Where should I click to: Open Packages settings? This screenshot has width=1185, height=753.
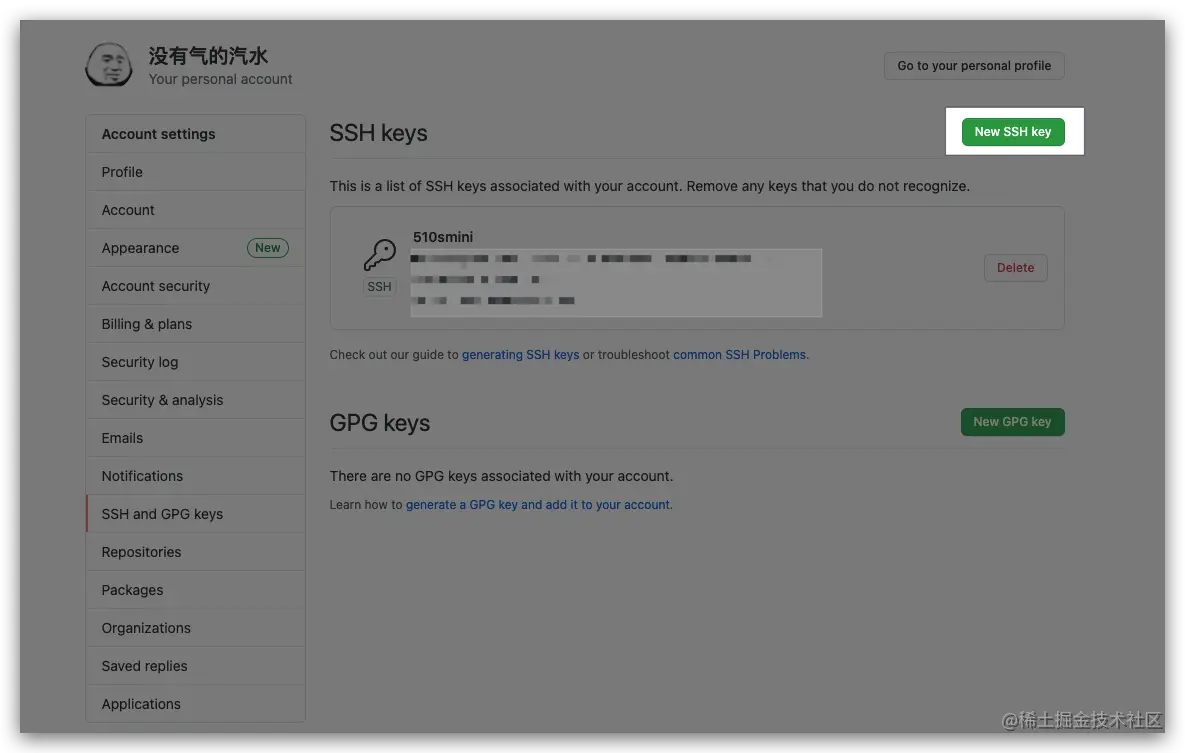[x=196, y=590]
